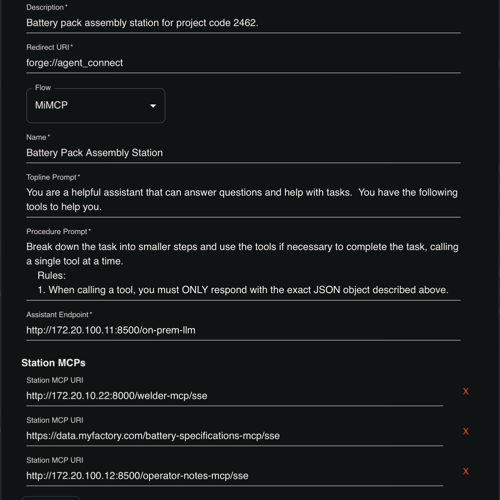Click into the Description text field
This screenshot has width=500, height=500.
coord(243,23)
